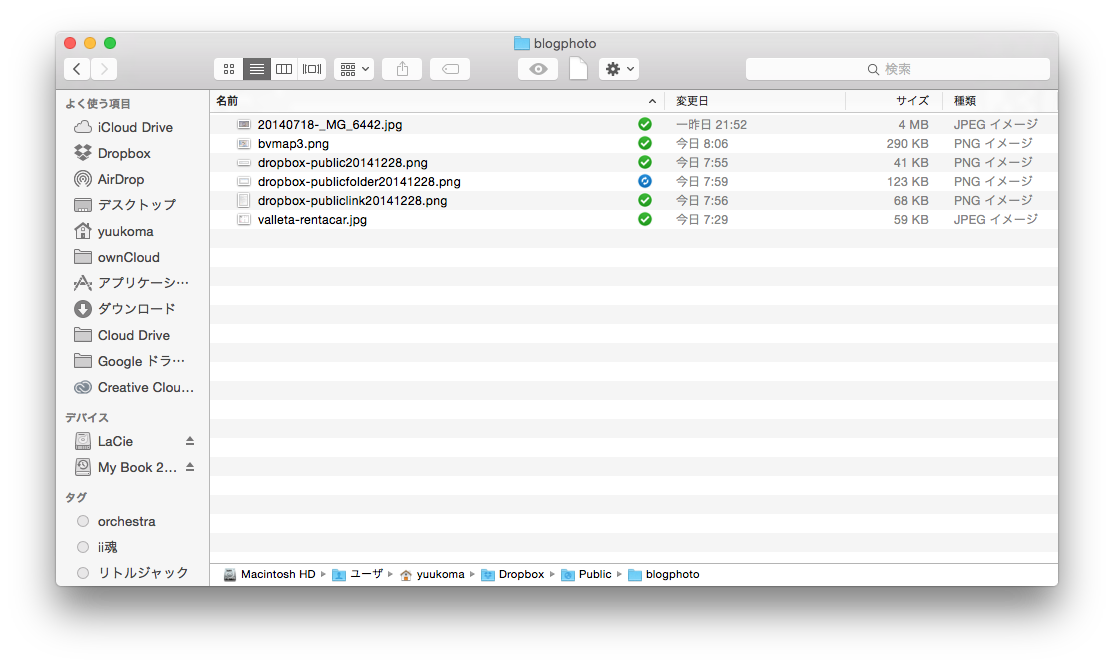Open Dropbox in the sidebar
The width and height of the screenshot is (1114, 666).
click(123, 153)
